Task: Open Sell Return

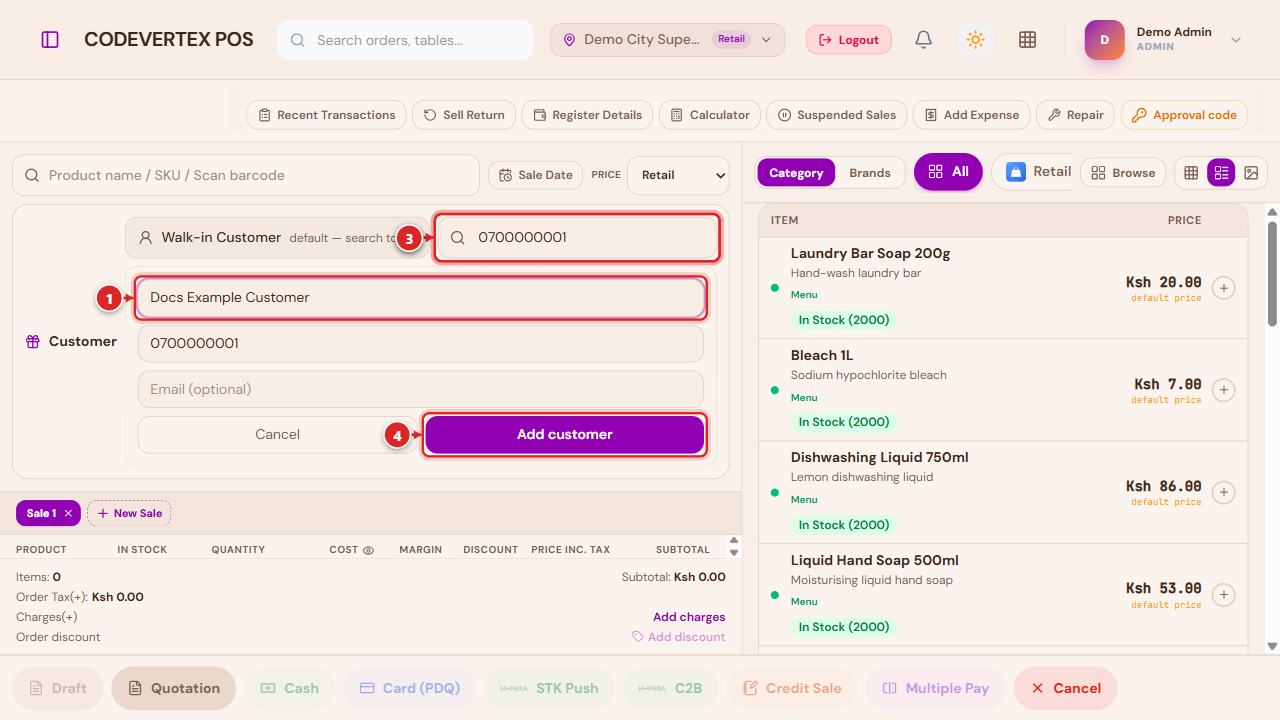Action: 465,115
